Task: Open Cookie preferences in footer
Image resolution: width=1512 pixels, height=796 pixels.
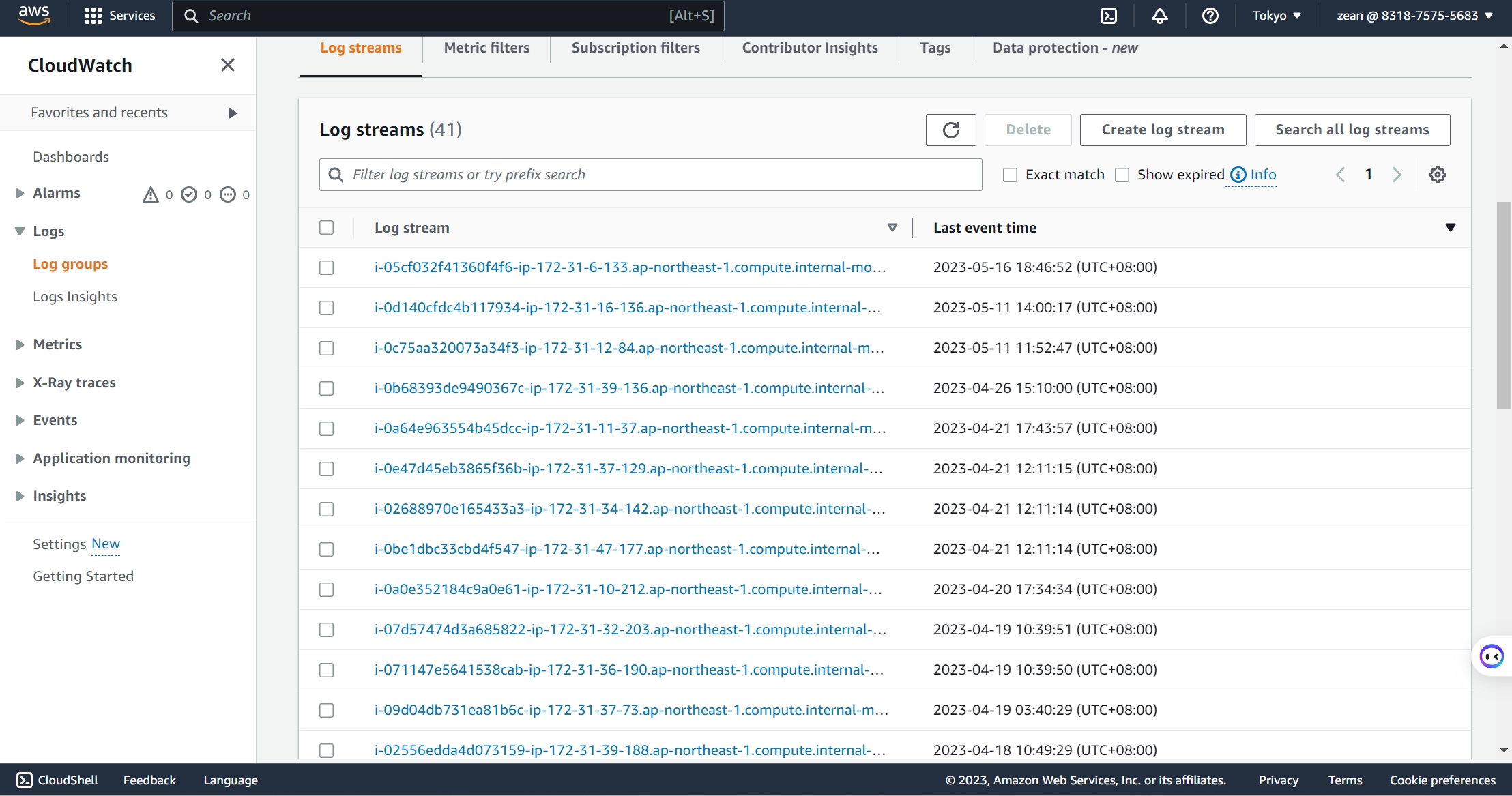Action: point(1443,780)
